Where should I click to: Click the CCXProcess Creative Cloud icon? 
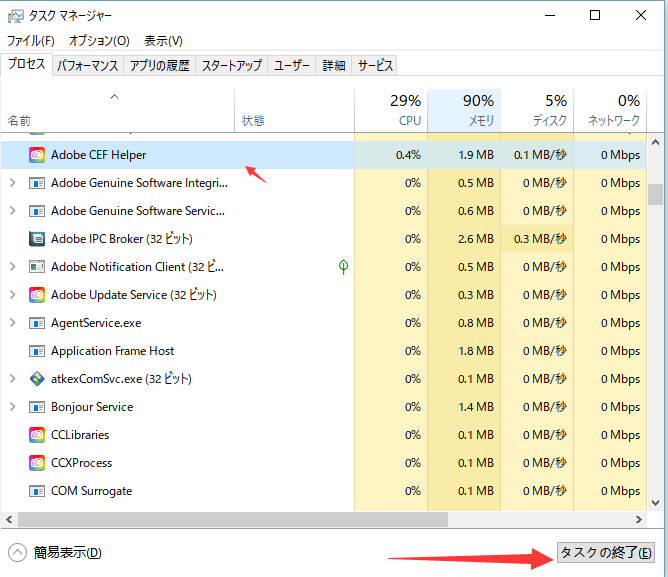click(37, 463)
